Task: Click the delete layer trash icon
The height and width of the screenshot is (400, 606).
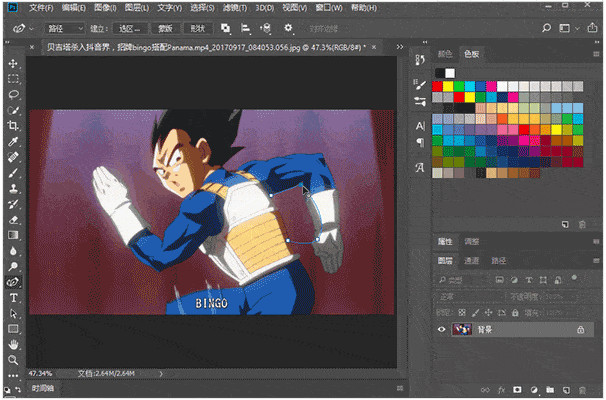Action: 582,389
